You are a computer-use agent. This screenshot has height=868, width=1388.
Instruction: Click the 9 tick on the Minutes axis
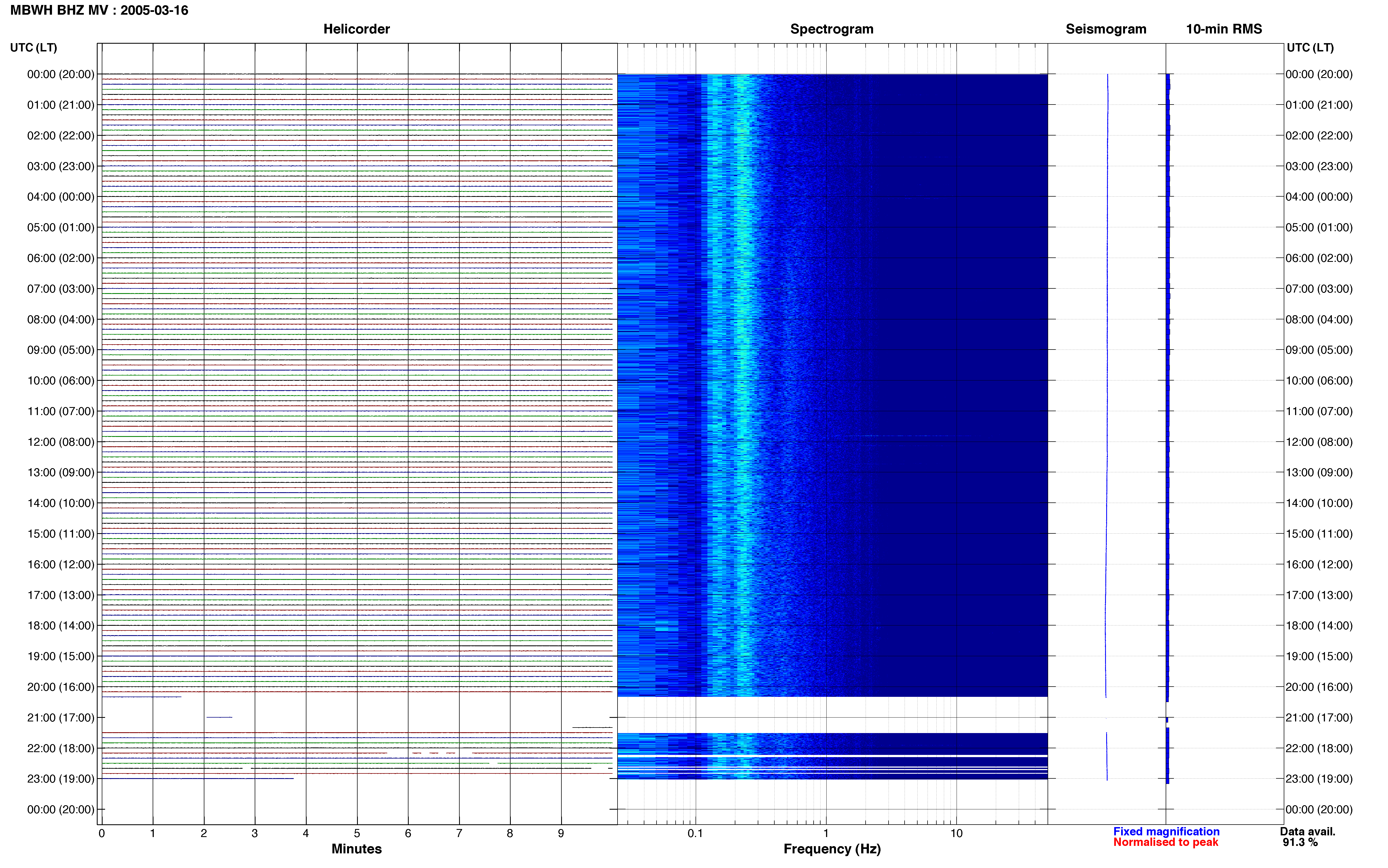(561, 833)
